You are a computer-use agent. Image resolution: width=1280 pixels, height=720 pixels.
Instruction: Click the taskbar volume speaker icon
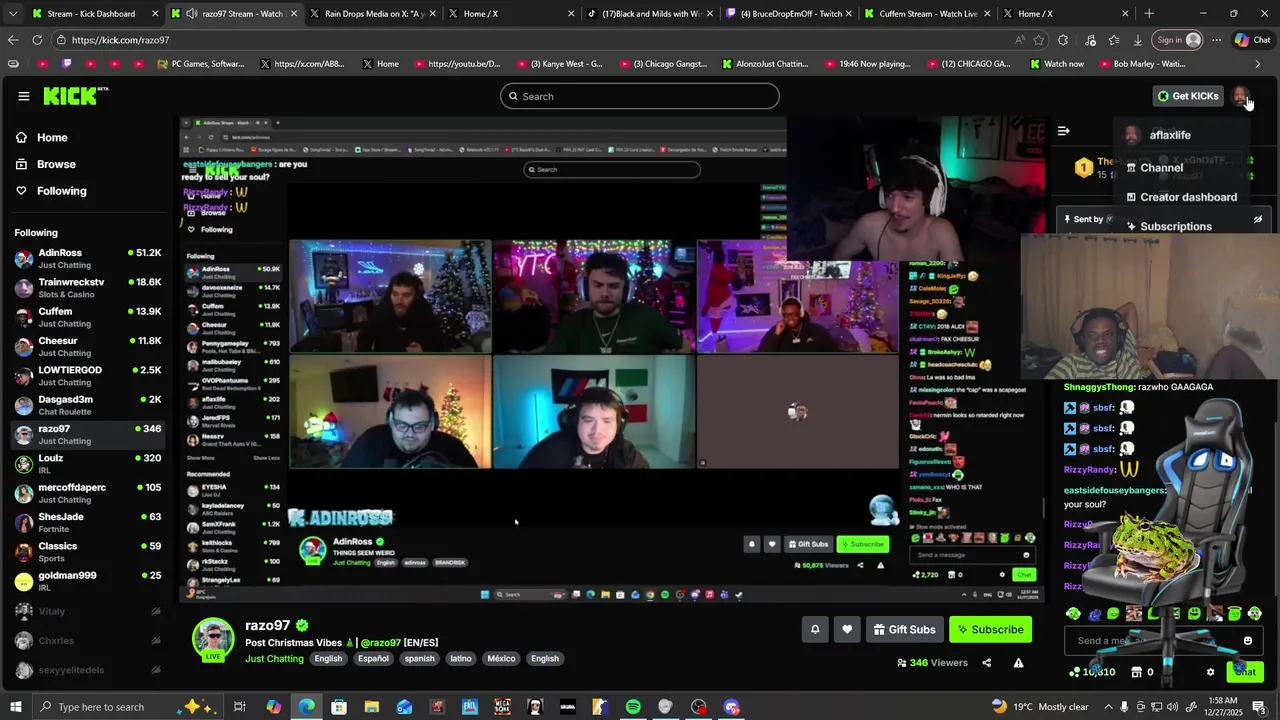tap(1171, 707)
